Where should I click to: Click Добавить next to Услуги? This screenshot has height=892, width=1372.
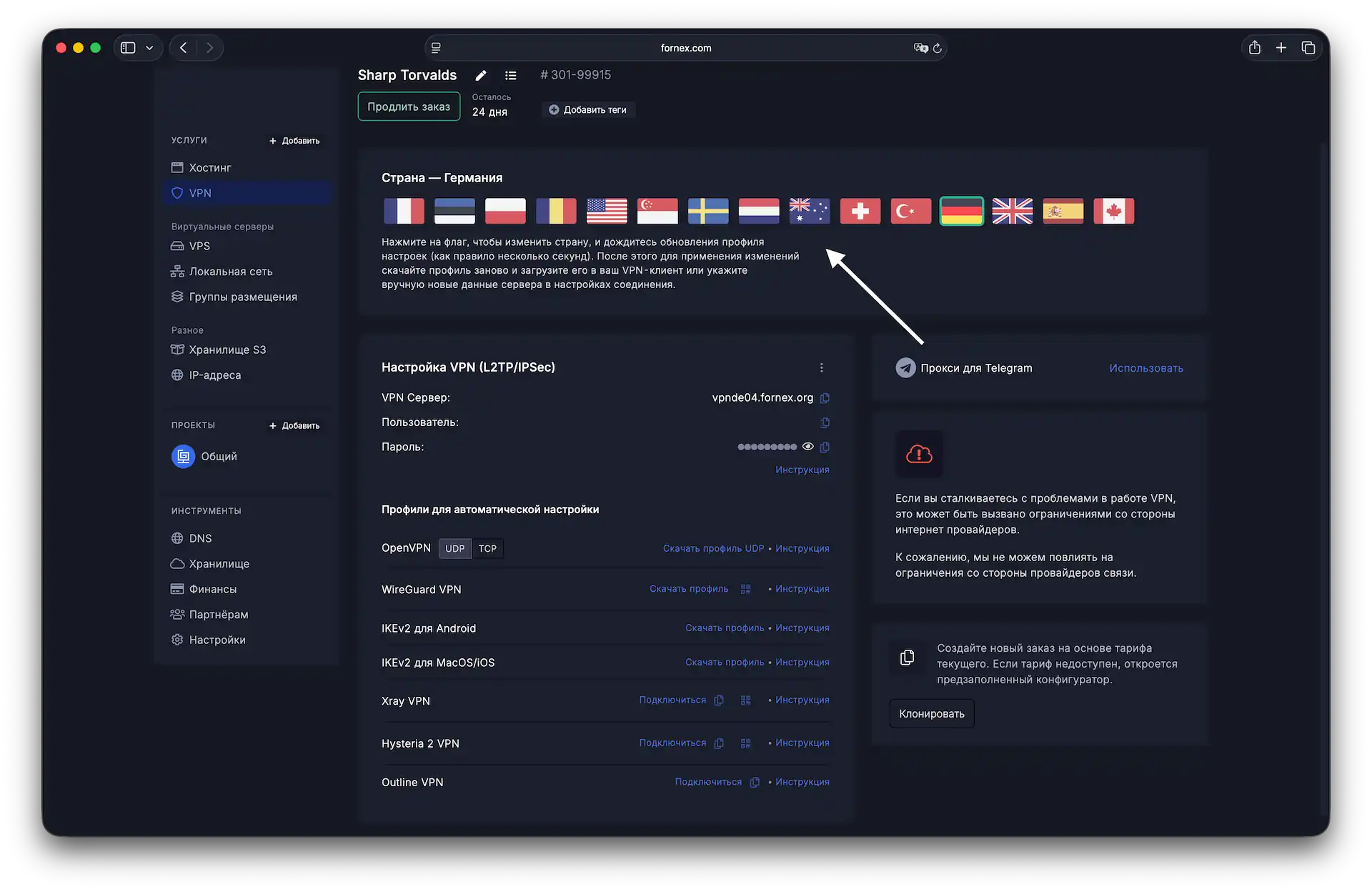pos(294,141)
